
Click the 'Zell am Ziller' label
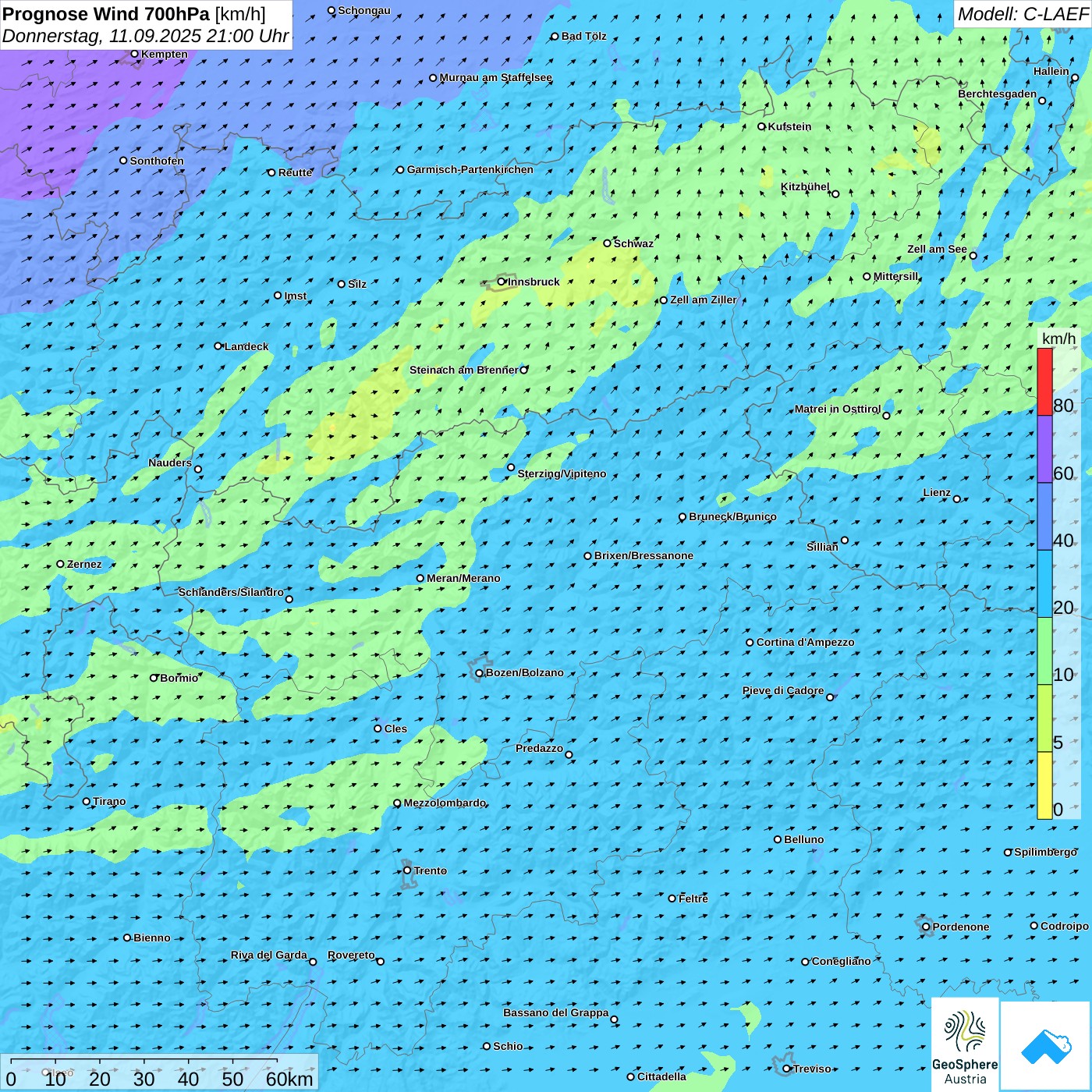[703, 300]
